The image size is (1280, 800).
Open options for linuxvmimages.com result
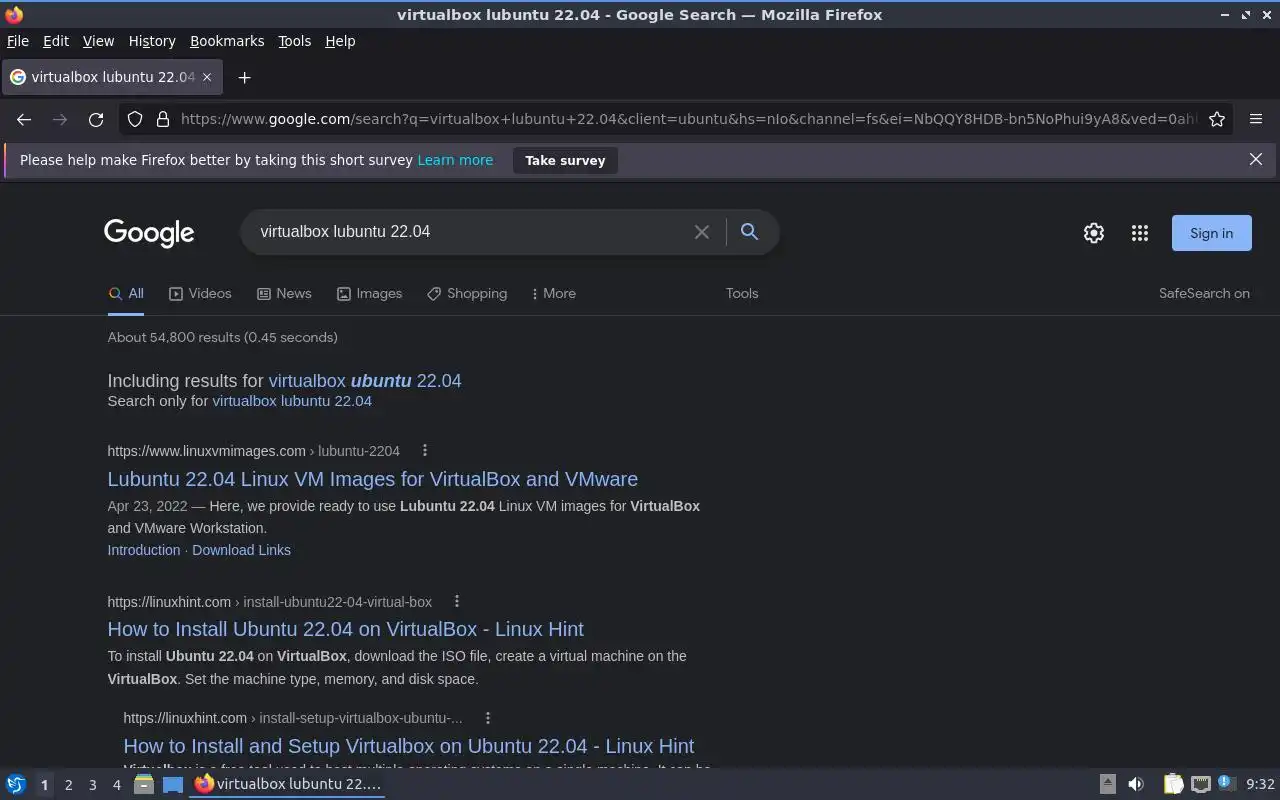tap(425, 451)
